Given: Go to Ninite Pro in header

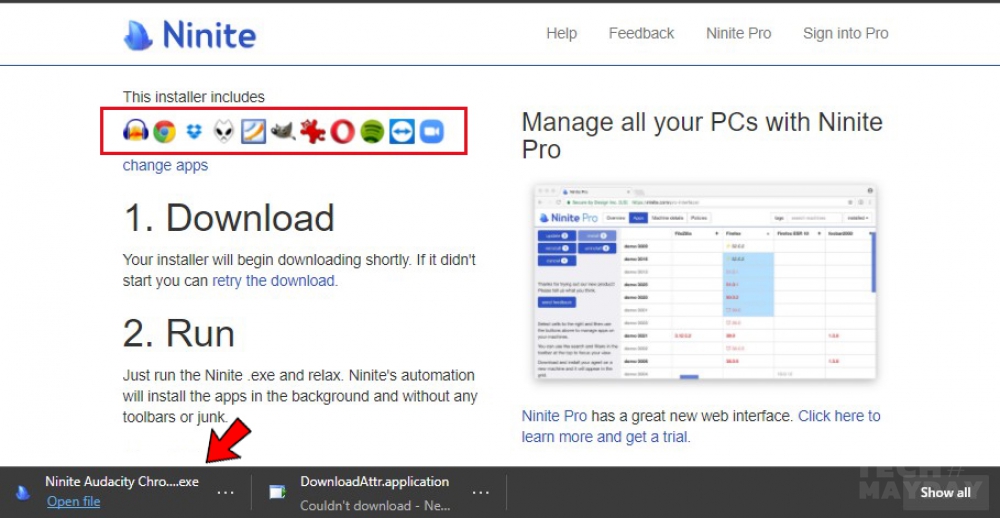Looking at the screenshot, I should pyautogui.click(x=739, y=33).
